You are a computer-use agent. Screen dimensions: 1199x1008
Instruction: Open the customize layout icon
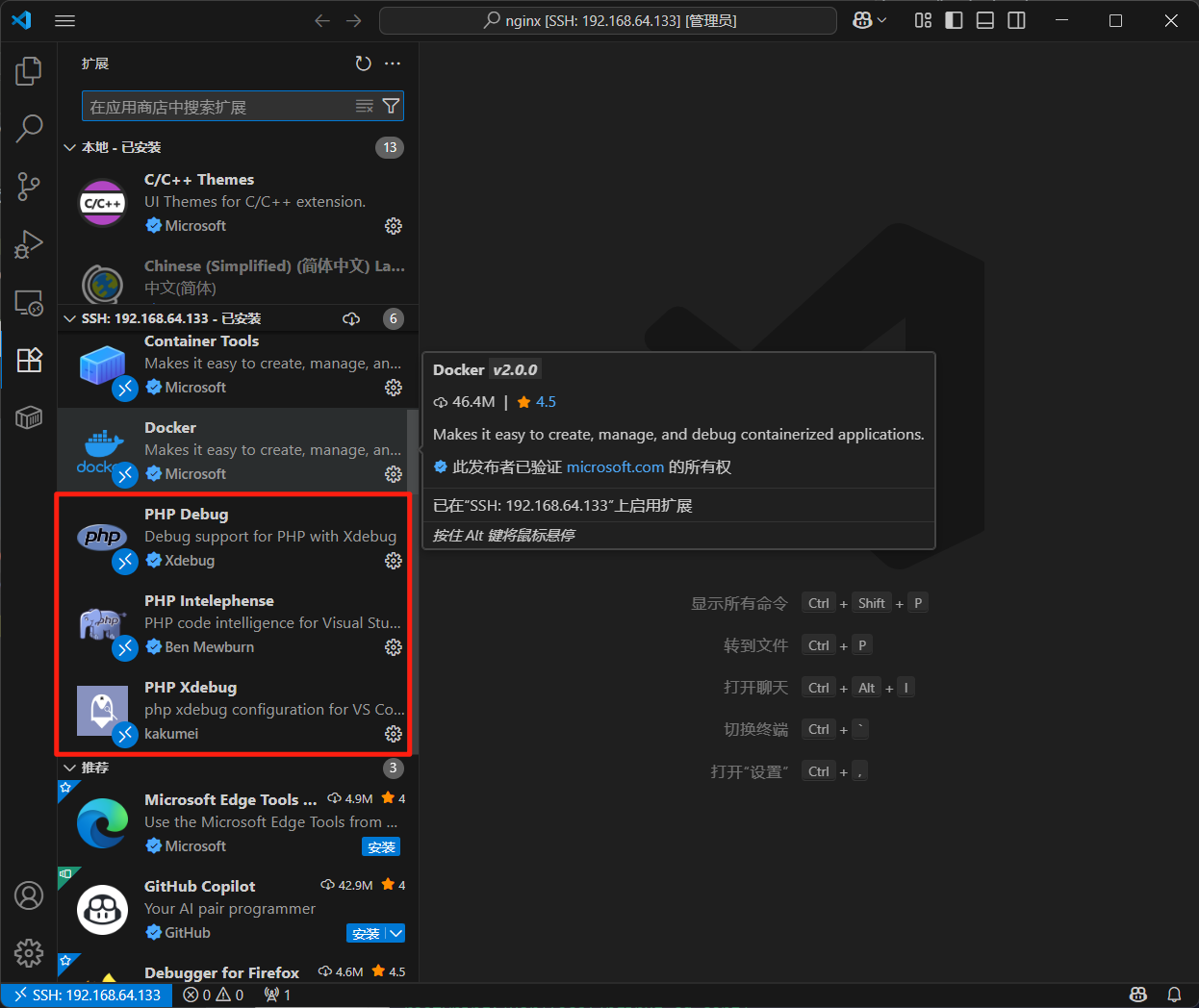pos(923,20)
